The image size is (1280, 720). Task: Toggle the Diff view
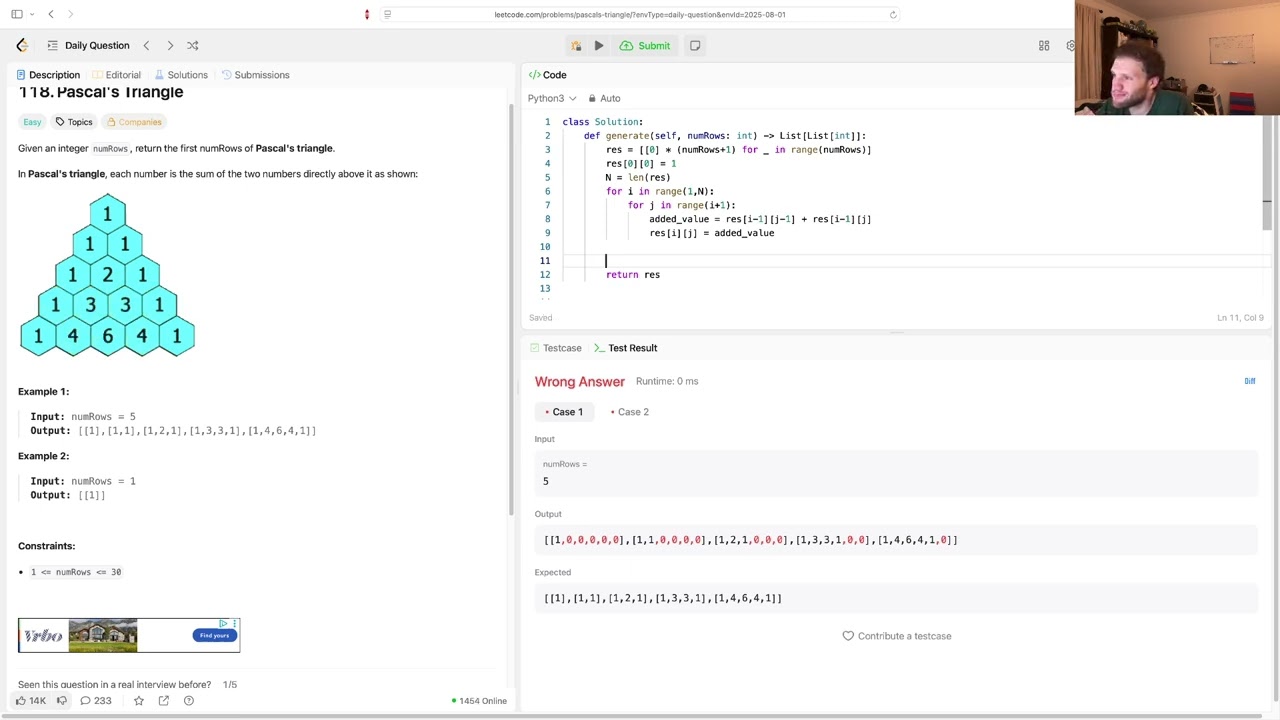click(x=1249, y=381)
